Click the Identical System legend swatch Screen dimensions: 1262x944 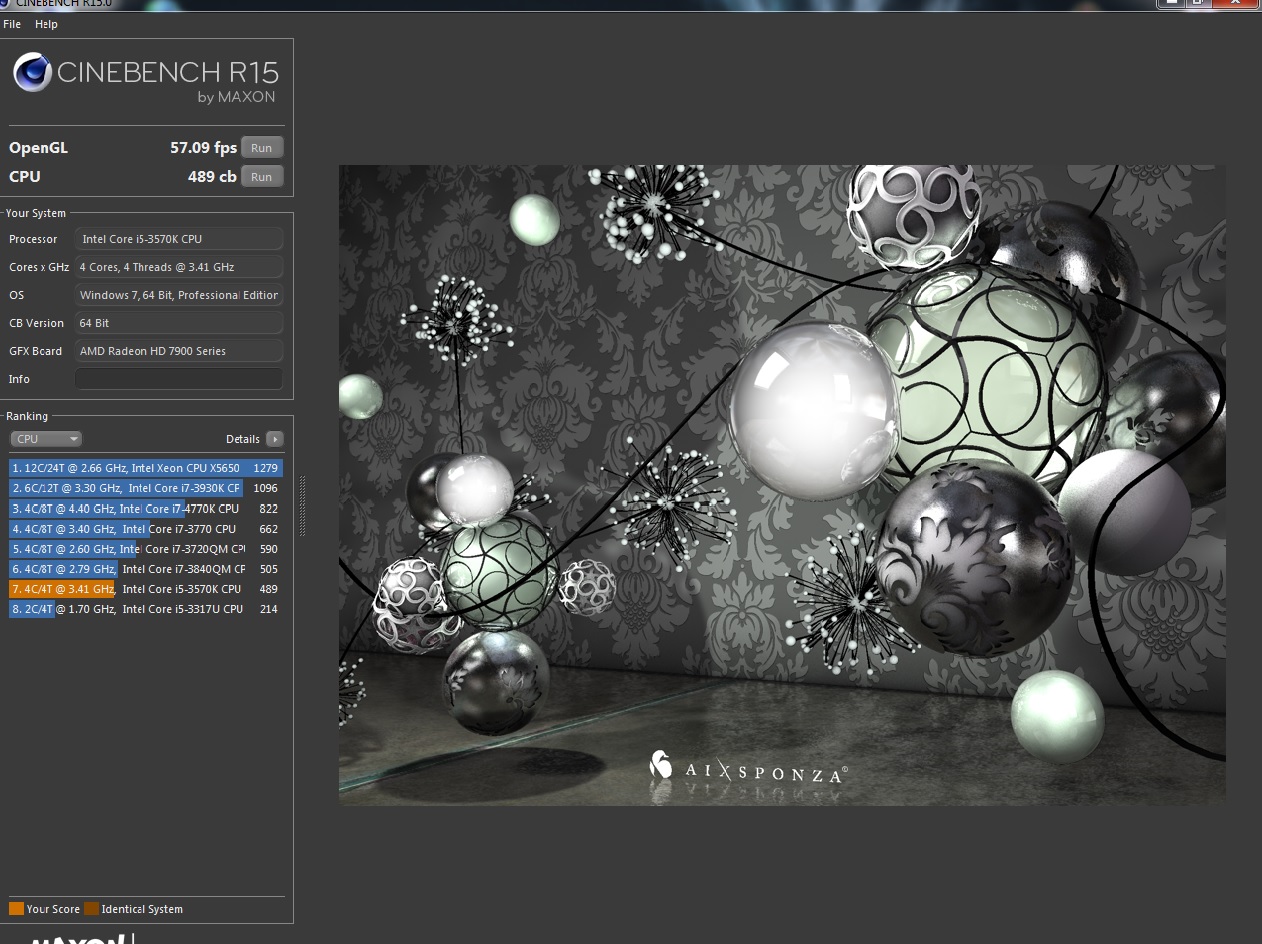pos(91,909)
